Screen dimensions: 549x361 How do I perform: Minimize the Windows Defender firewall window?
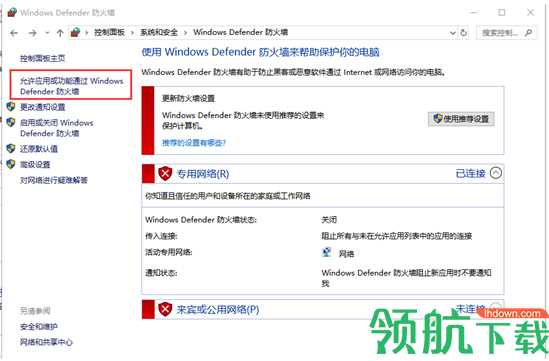pyautogui.click(x=474, y=13)
